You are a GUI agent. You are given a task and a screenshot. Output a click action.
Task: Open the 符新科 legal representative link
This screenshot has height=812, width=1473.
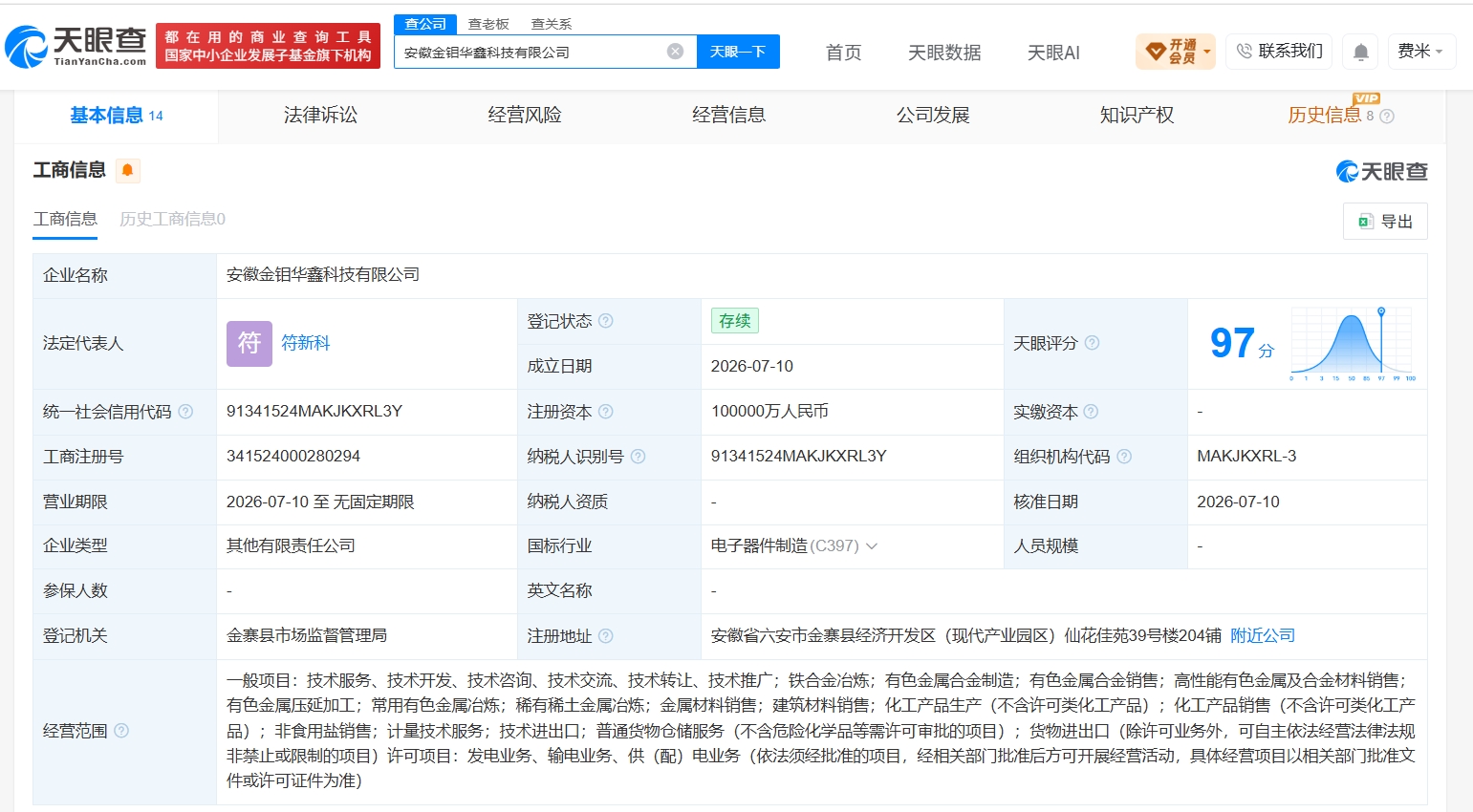tap(306, 343)
